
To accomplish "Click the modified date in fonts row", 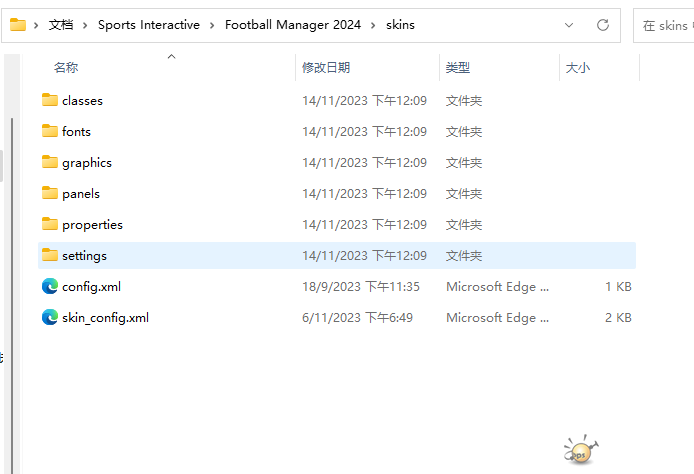I will [364, 132].
